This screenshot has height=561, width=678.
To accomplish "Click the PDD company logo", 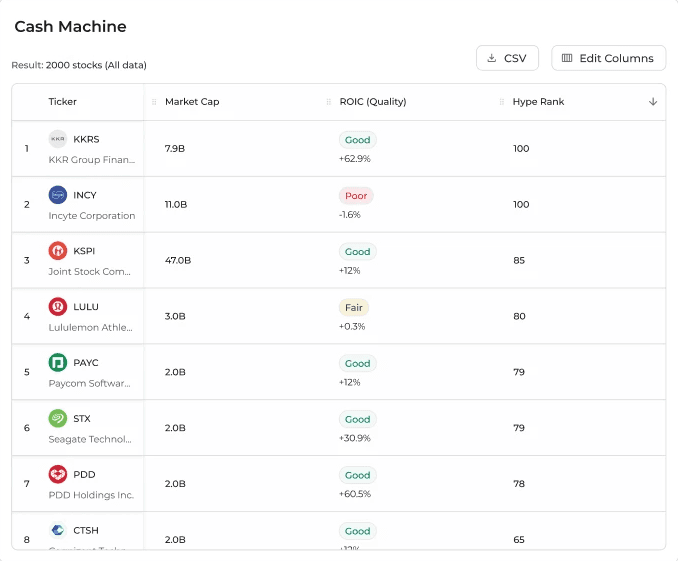I will (58, 474).
